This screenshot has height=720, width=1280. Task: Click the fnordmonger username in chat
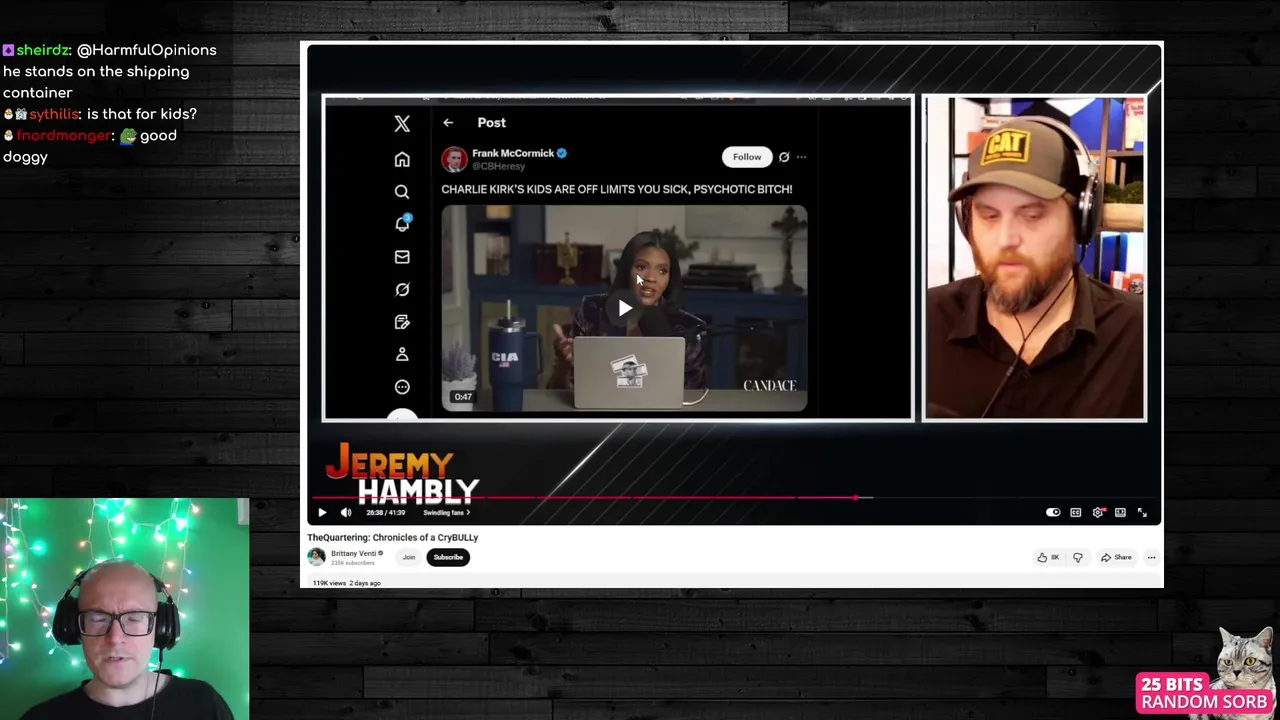tap(64, 136)
